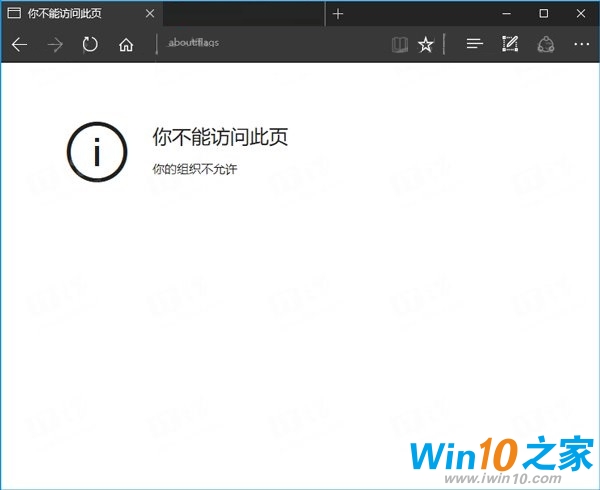Click the Forward navigation arrow
The width and height of the screenshot is (600, 490).
point(55,44)
